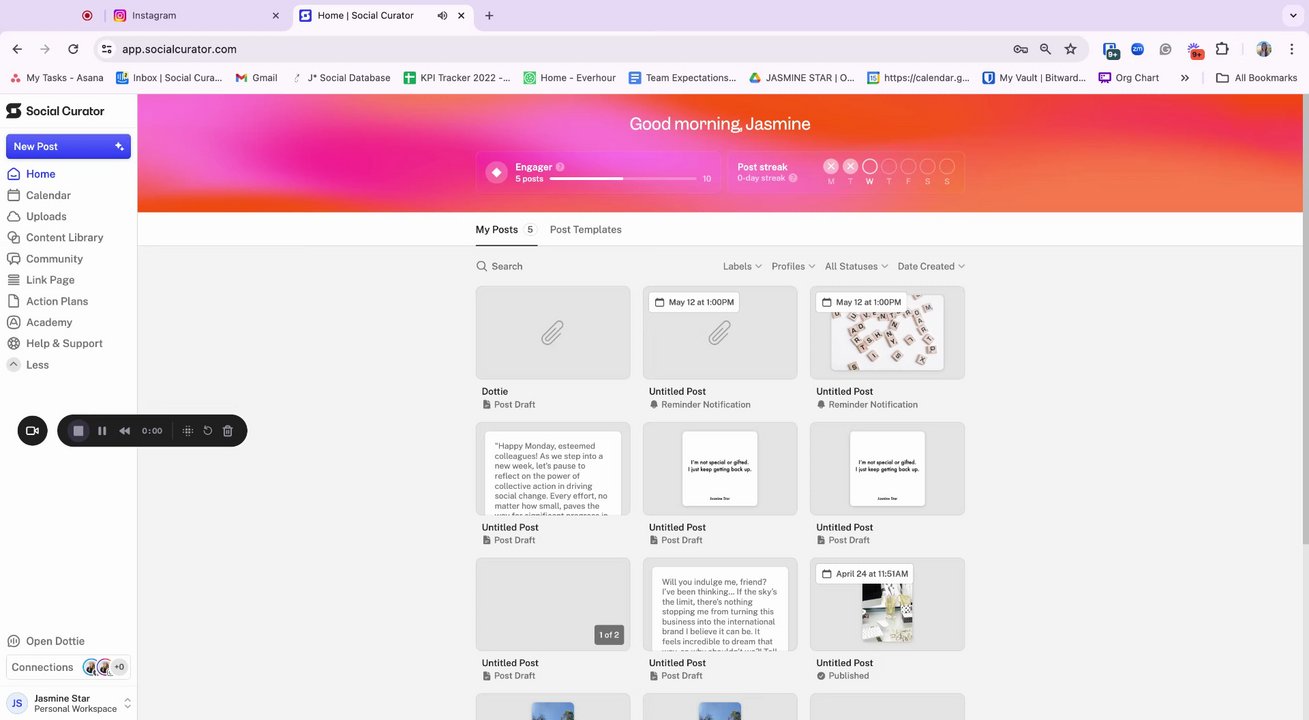Go to Content Library
Screen dimensions: 1309x720
point(64,237)
